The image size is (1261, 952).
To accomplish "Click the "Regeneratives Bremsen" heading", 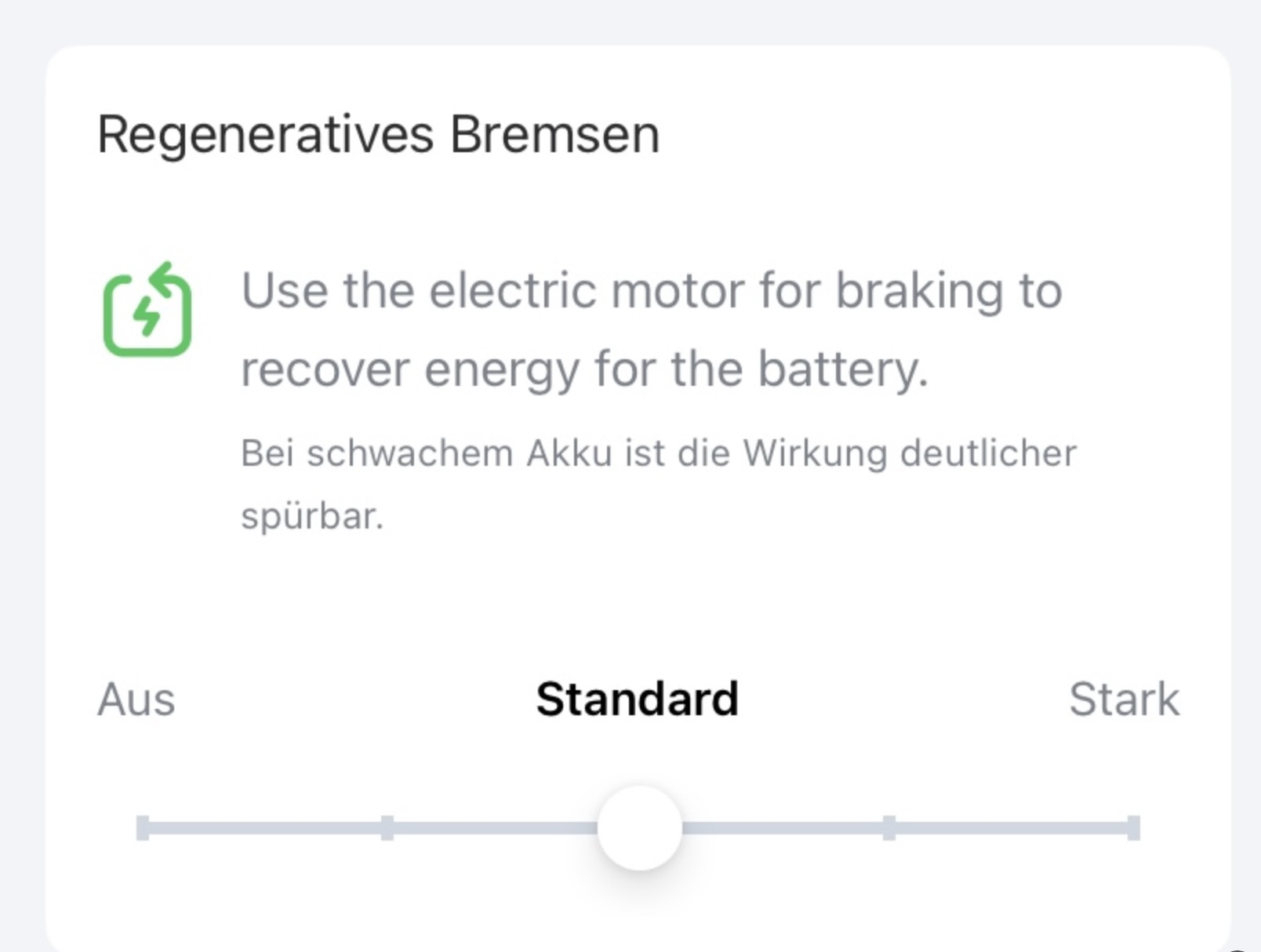I will pos(378,135).
